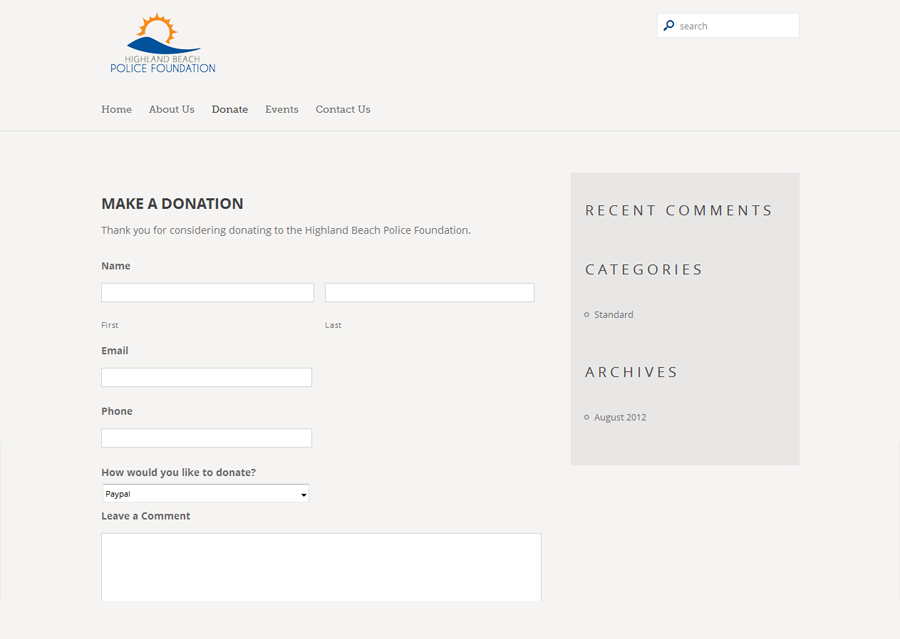Focus the First name field
Image resolution: width=900 pixels, height=639 pixels.
207,292
